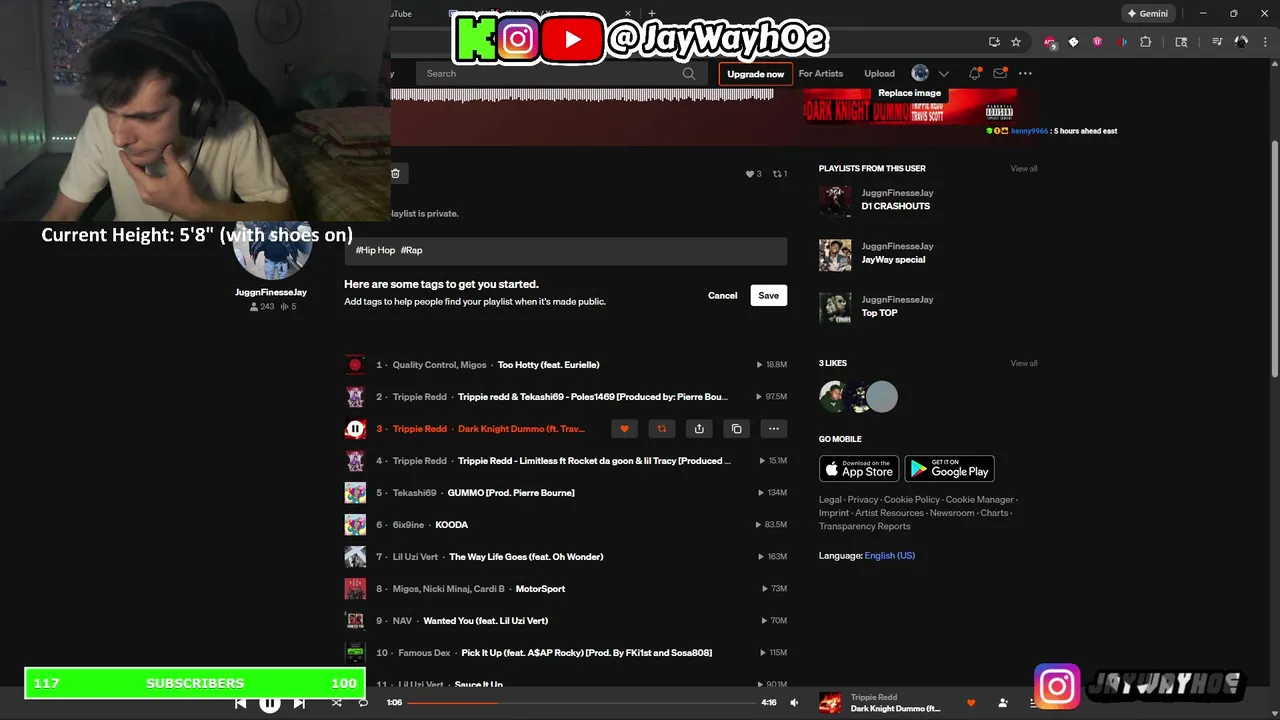This screenshot has height=720, width=1280.
Task: Change language English (US)
Action: [889, 556]
